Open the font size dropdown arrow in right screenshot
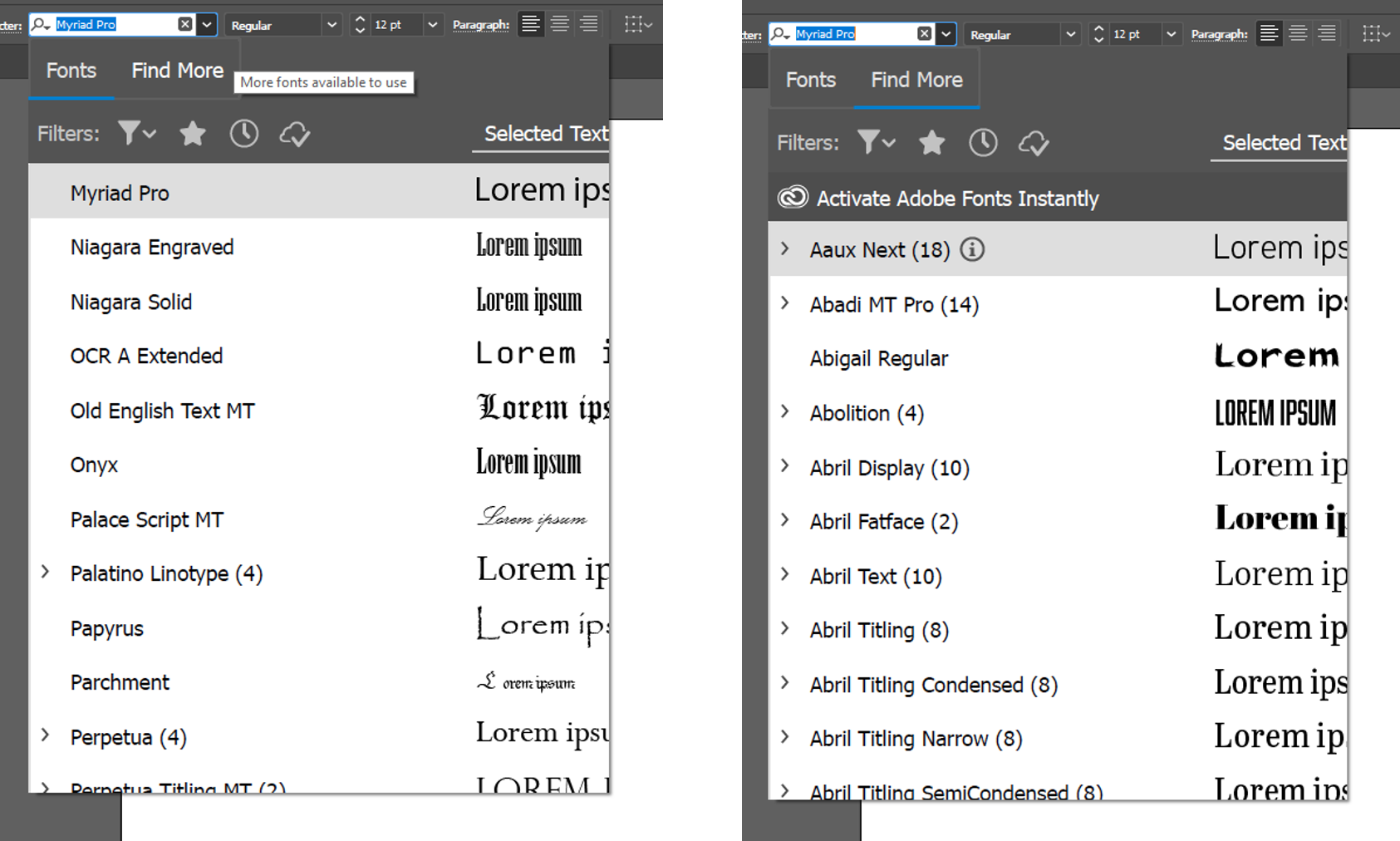This screenshot has height=841, width=1400. coord(1172,33)
